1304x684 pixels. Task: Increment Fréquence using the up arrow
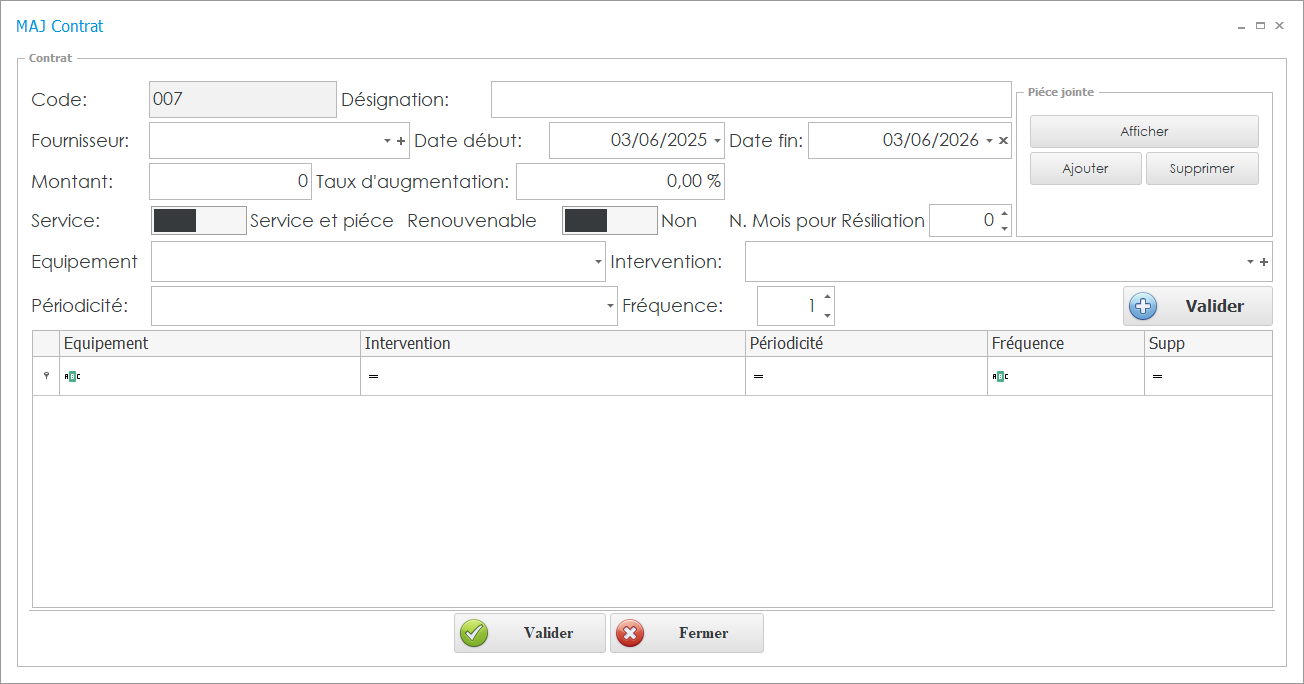click(x=827, y=298)
